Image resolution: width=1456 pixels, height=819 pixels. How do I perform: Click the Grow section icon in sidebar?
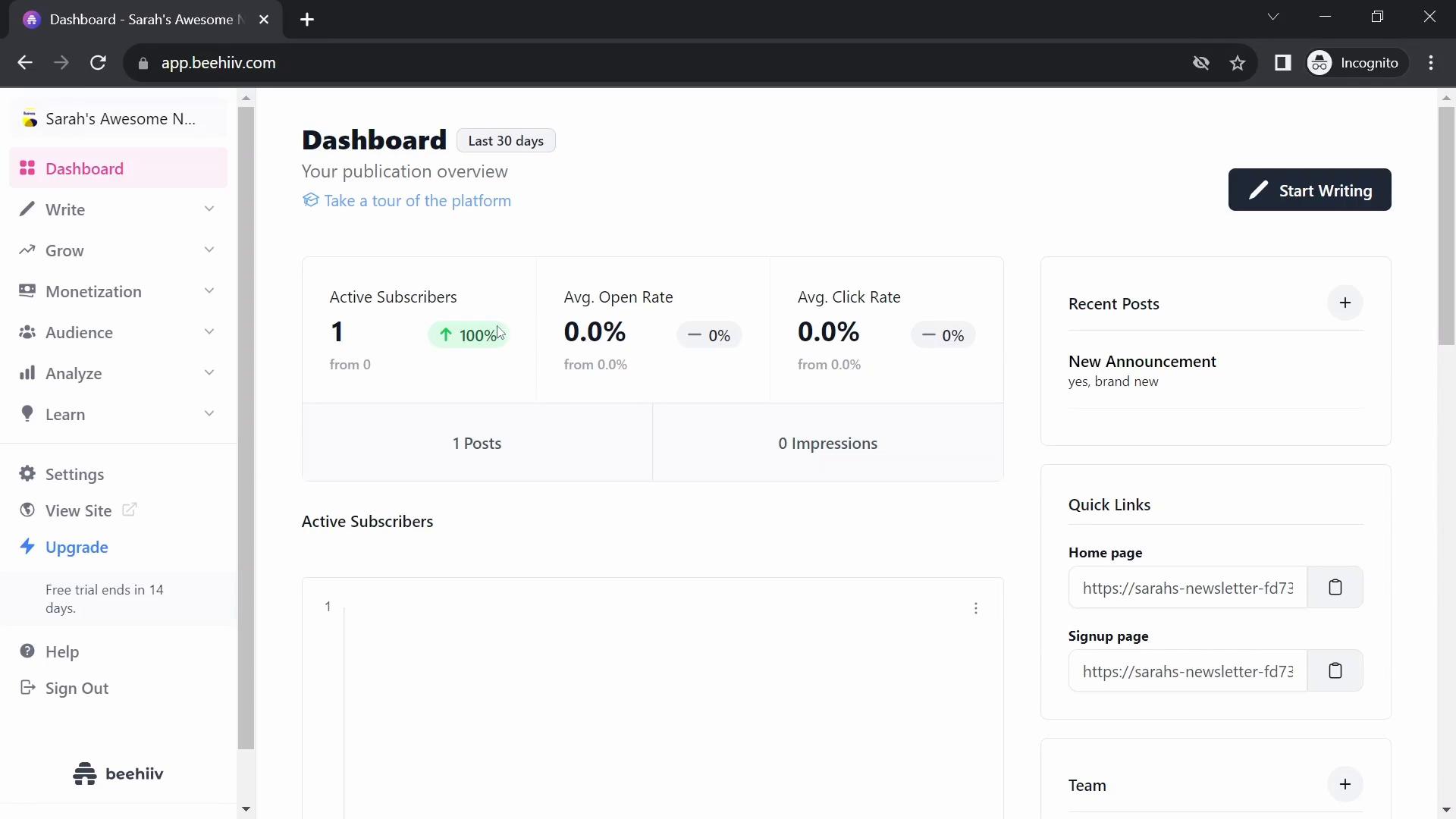pyautogui.click(x=27, y=250)
